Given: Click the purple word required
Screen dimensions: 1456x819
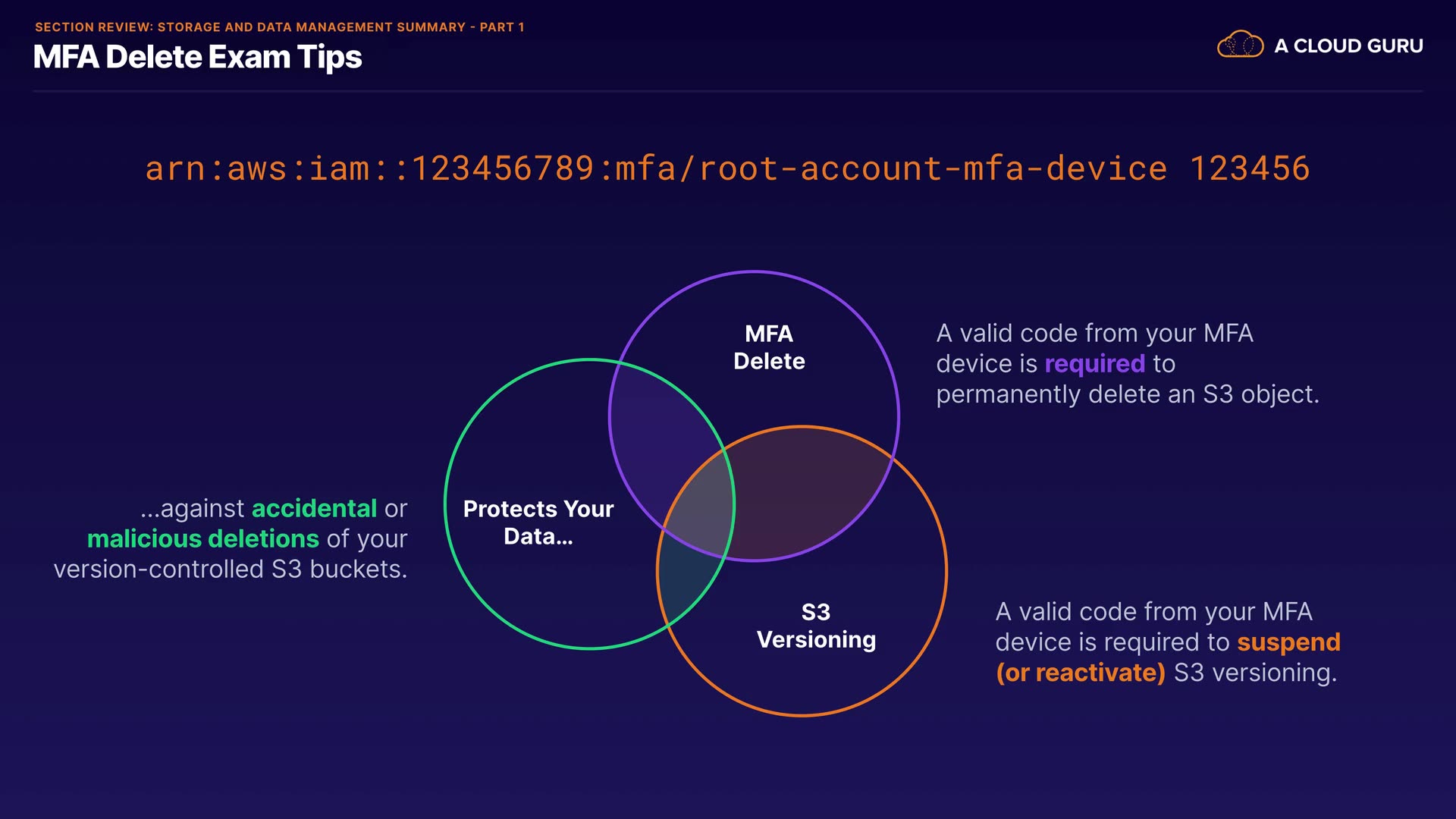Looking at the screenshot, I should click(1094, 364).
